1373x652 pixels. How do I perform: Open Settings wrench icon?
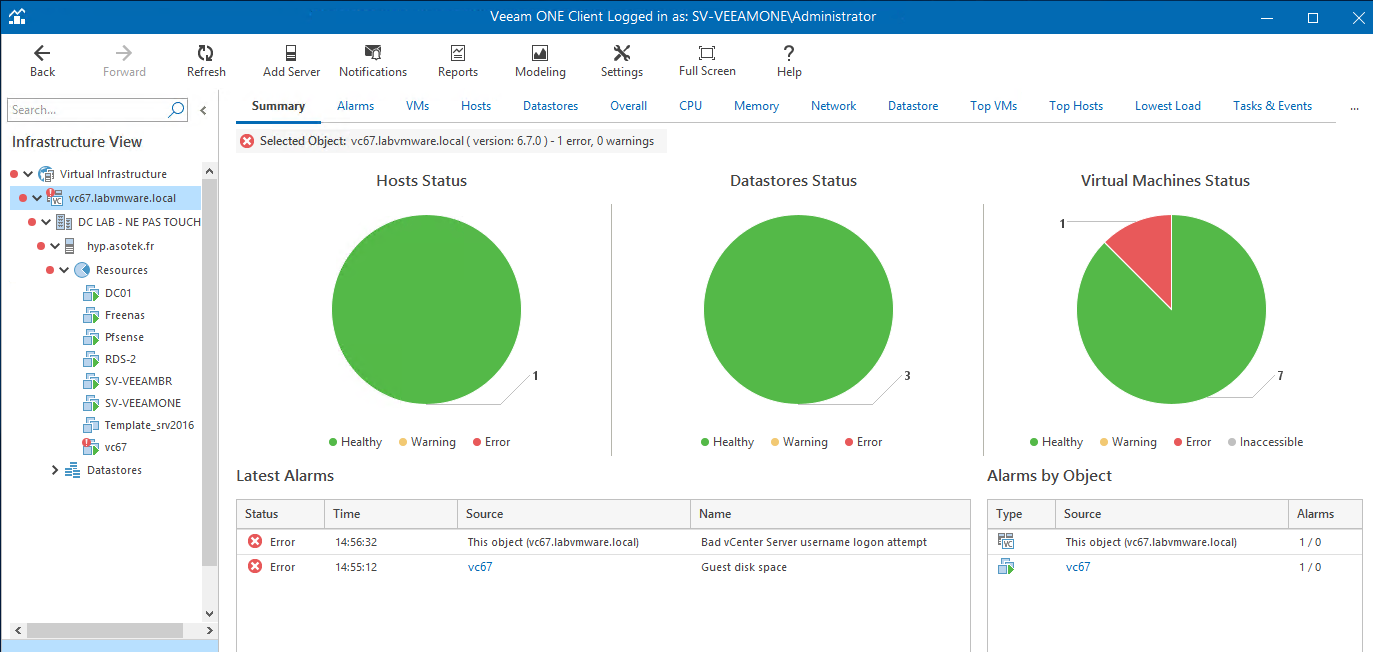coord(622,53)
